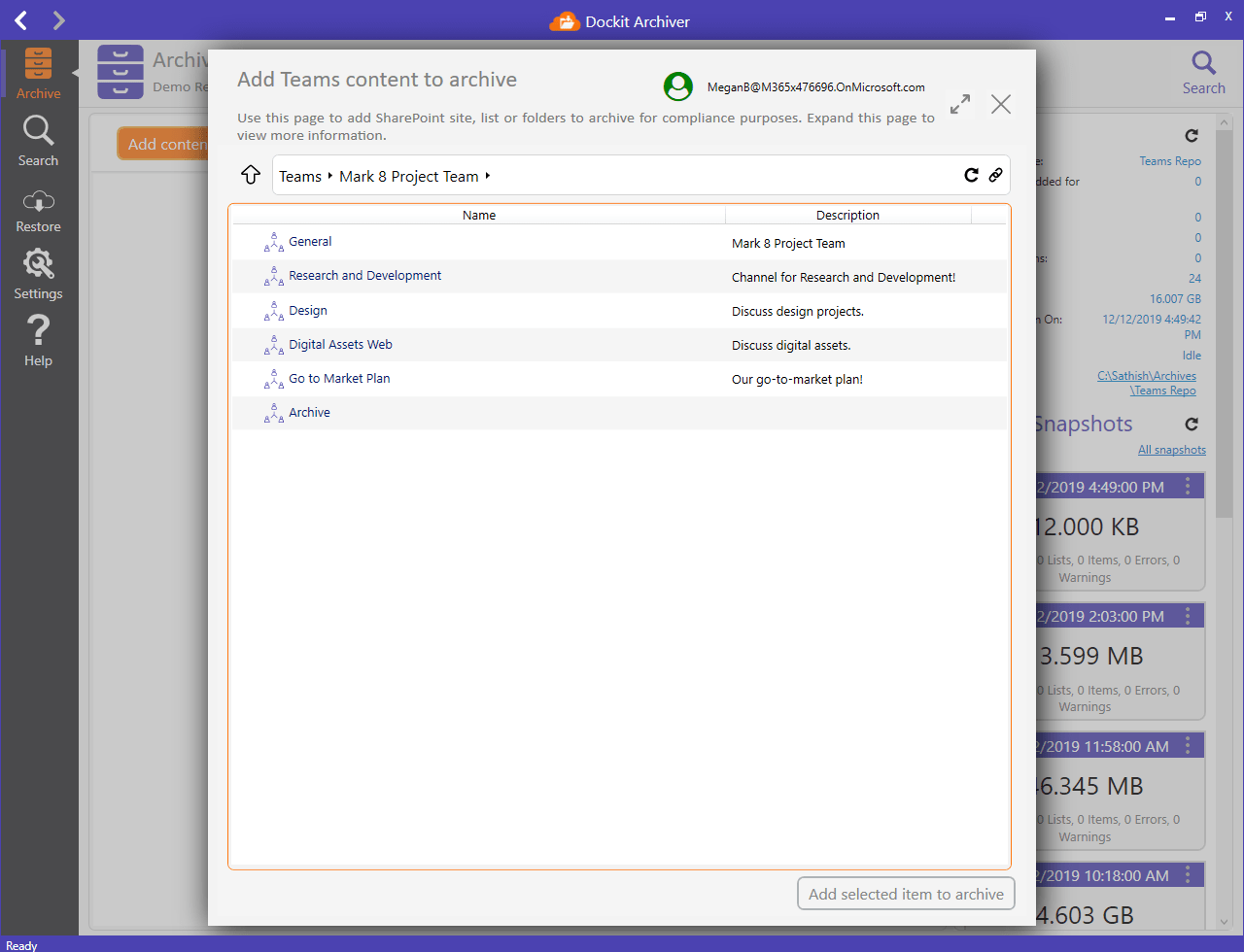Click the Add content button behind the dialog
1244x952 pixels.
point(163,144)
